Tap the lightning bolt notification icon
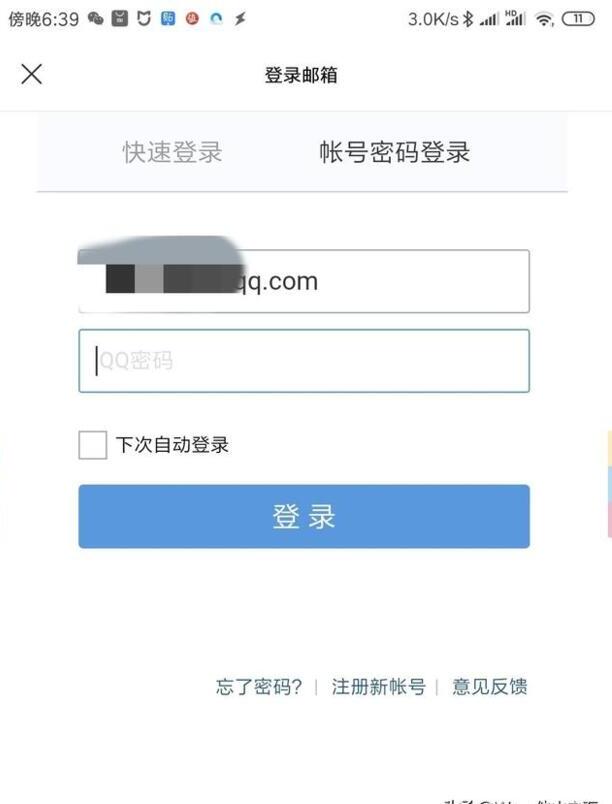The image size is (612, 804). click(240, 19)
